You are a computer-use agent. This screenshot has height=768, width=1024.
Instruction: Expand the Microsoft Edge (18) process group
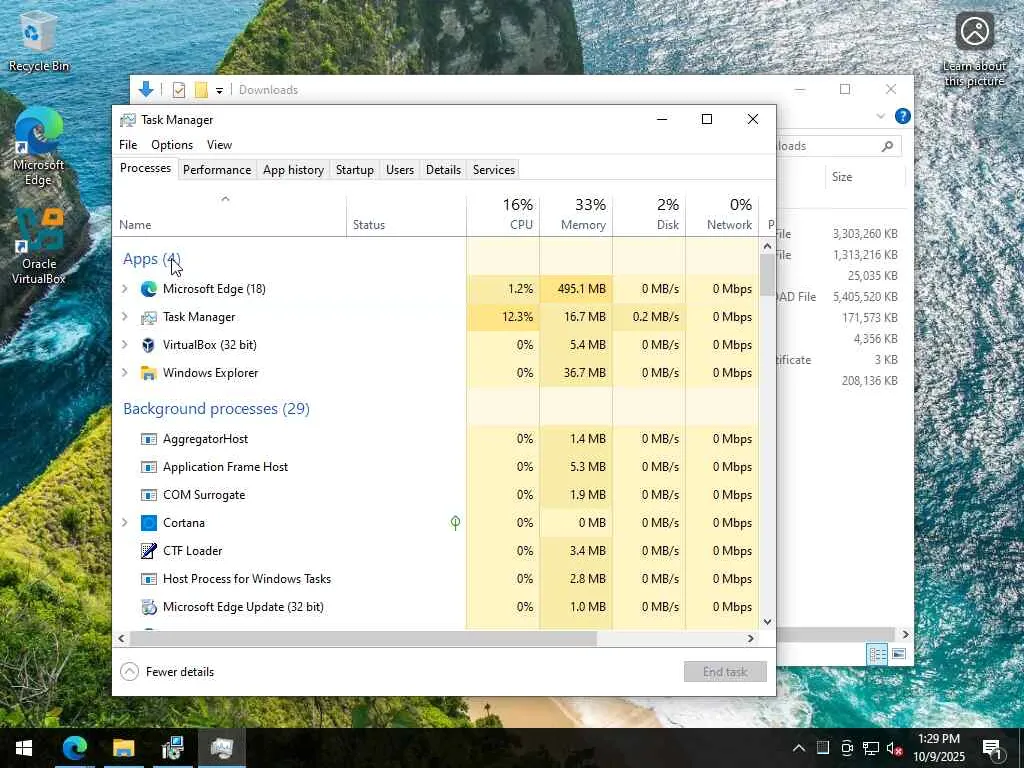click(x=125, y=288)
